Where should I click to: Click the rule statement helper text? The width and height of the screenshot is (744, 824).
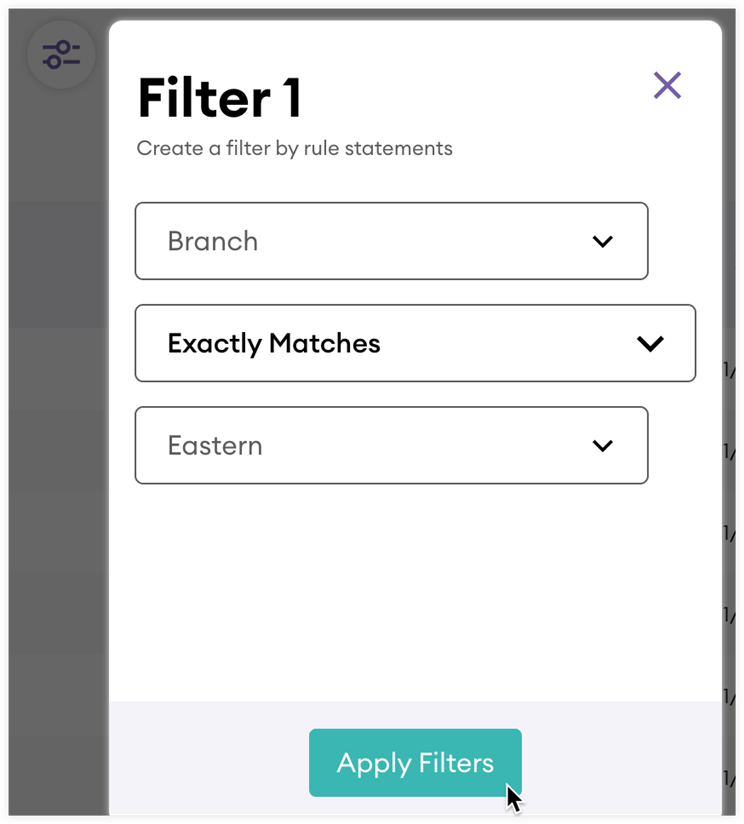point(294,148)
